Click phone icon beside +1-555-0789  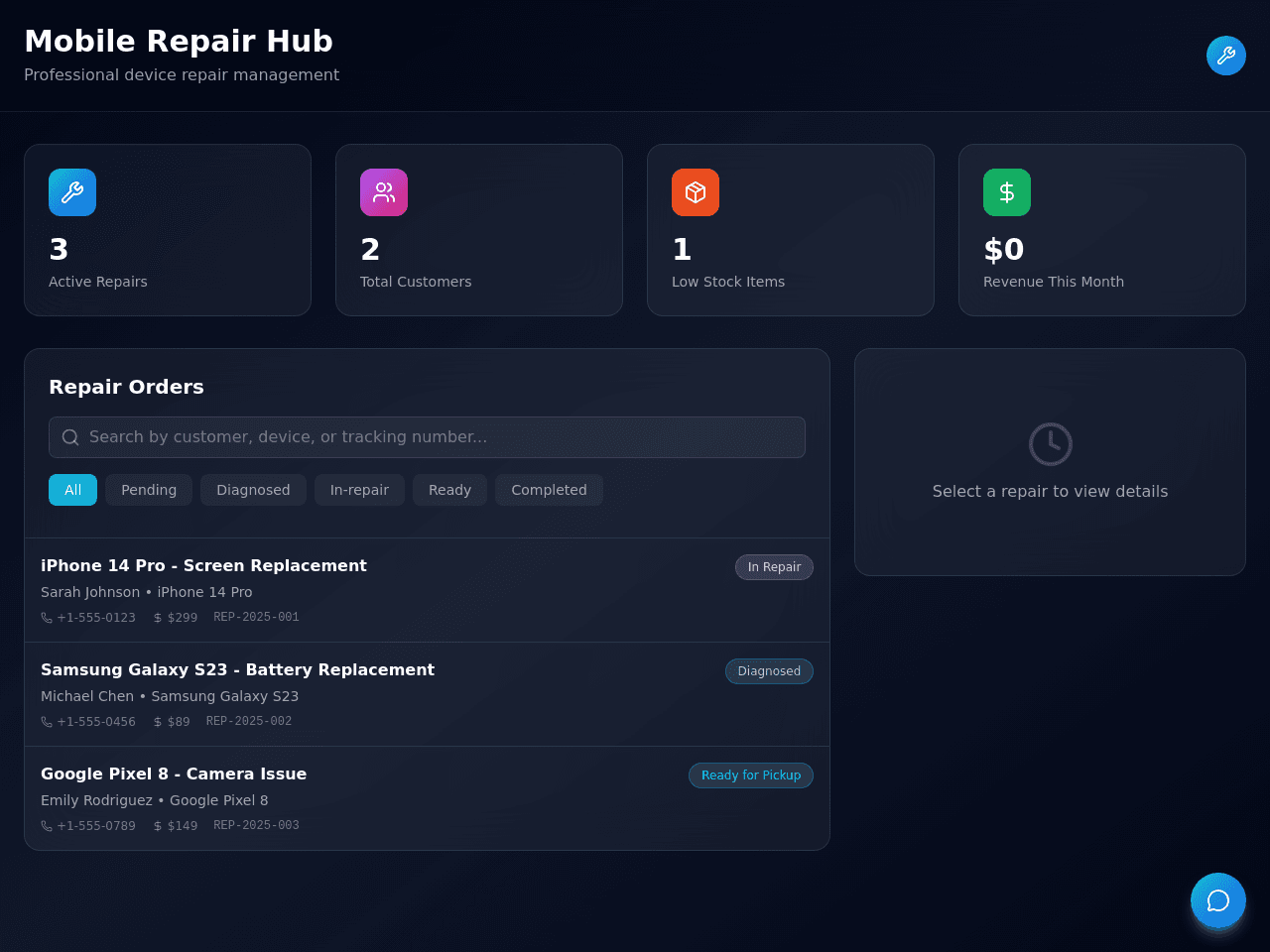pyautogui.click(x=47, y=826)
